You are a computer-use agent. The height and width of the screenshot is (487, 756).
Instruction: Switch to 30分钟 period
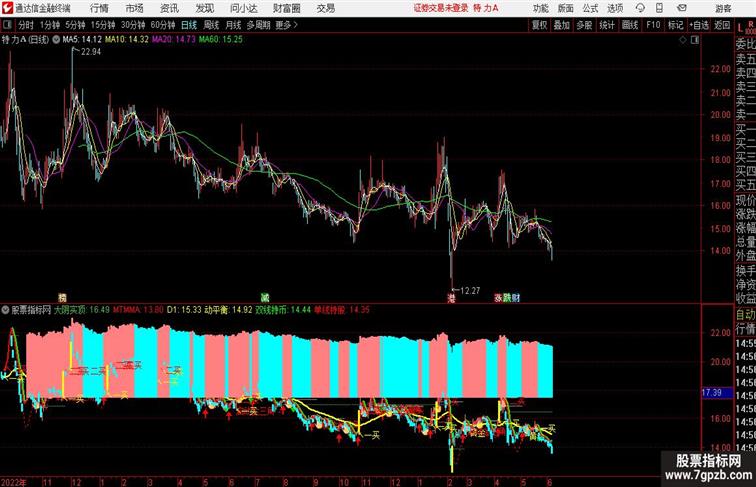(133, 25)
